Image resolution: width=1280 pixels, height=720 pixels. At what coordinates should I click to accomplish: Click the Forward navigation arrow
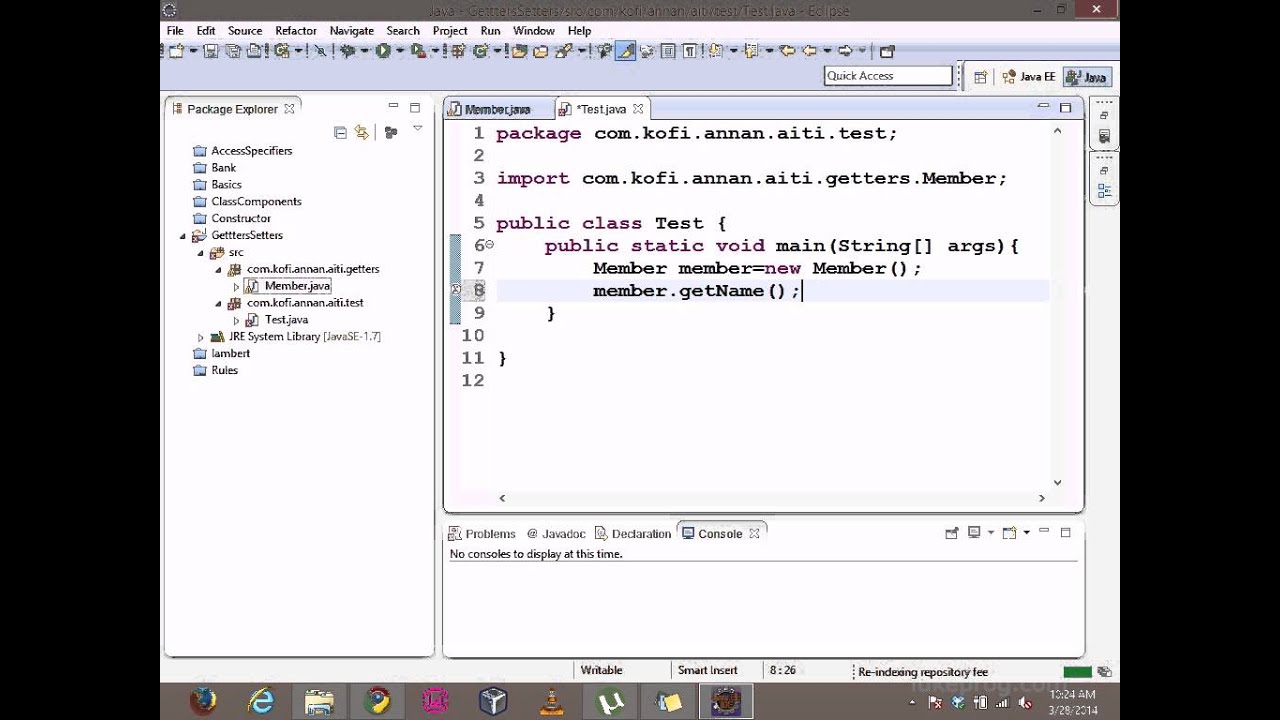coord(845,51)
